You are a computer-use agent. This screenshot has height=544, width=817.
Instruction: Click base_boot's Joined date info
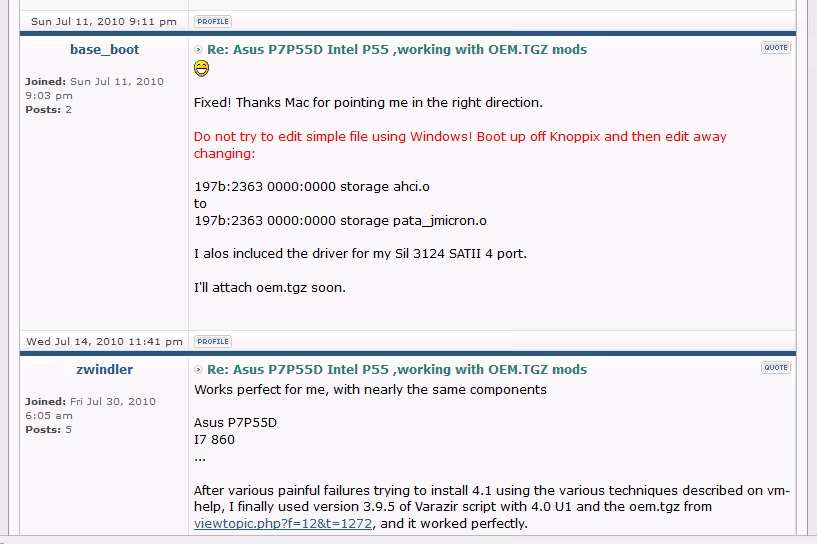click(94, 88)
